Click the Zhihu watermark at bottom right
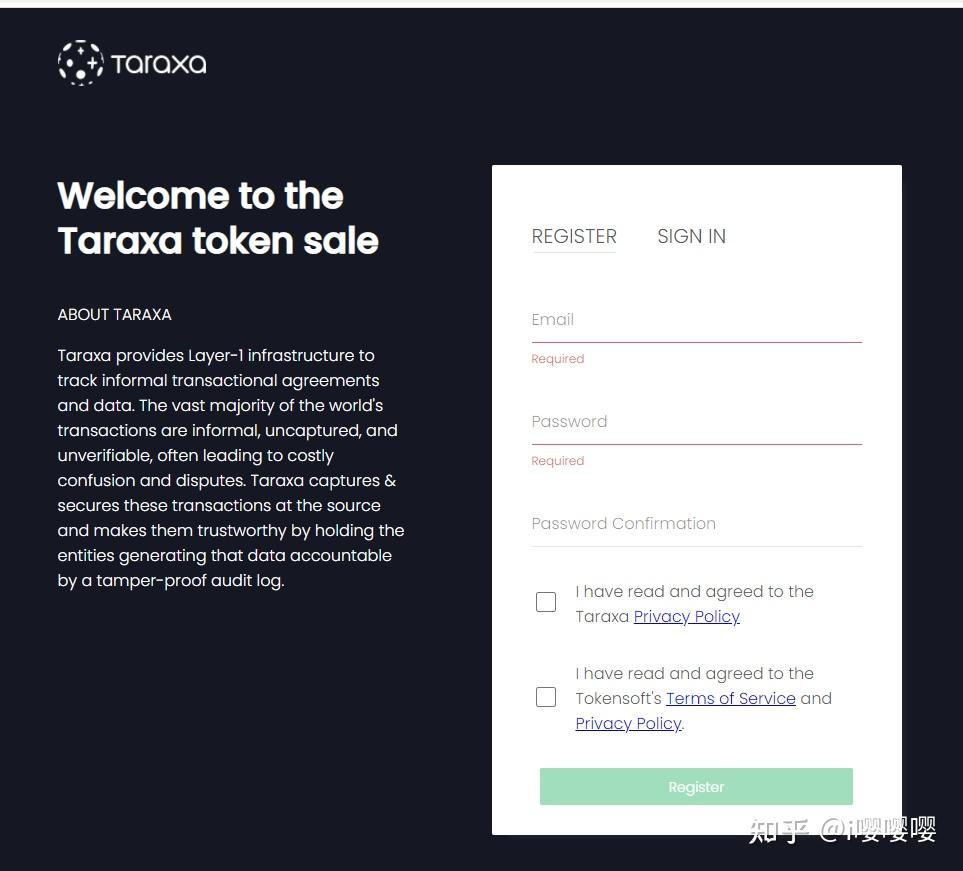This screenshot has width=963, height=871. click(x=842, y=830)
